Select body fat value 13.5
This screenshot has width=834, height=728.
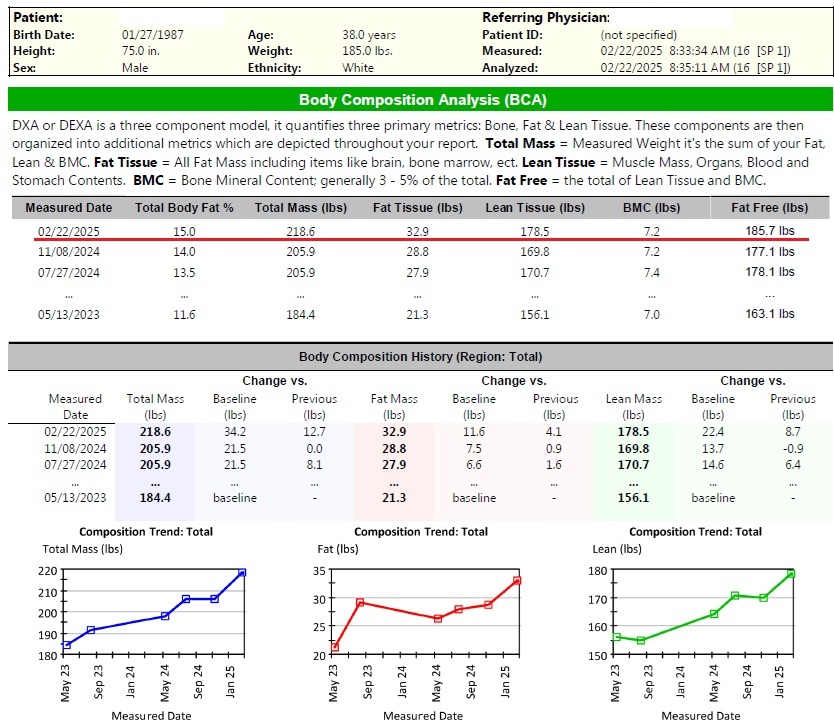click(x=184, y=272)
